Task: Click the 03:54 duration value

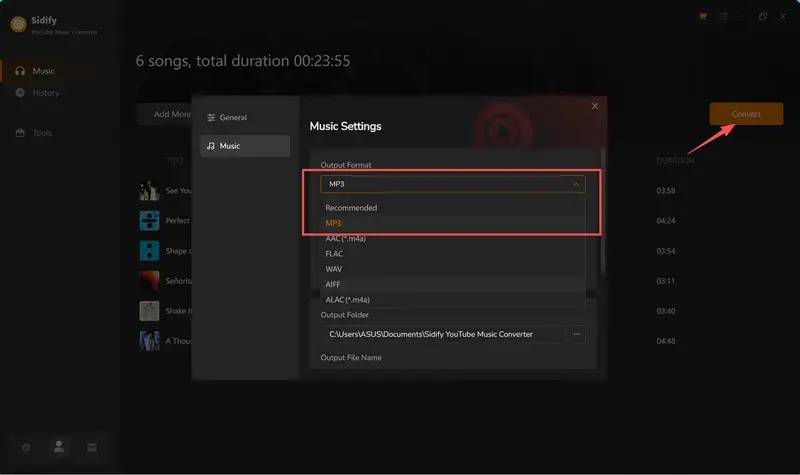Action: [666, 251]
